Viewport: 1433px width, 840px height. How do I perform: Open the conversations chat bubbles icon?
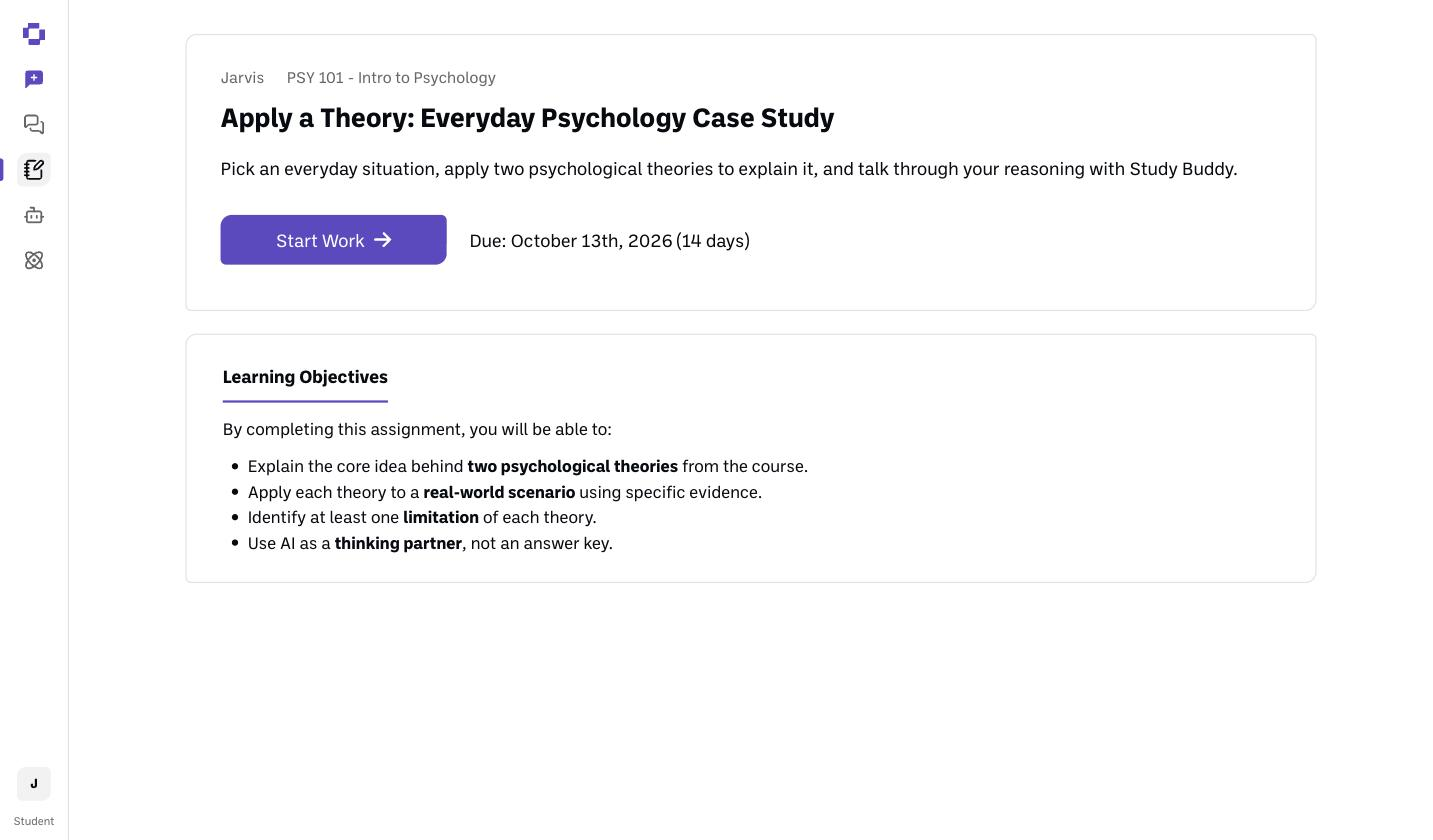click(34, 124)
